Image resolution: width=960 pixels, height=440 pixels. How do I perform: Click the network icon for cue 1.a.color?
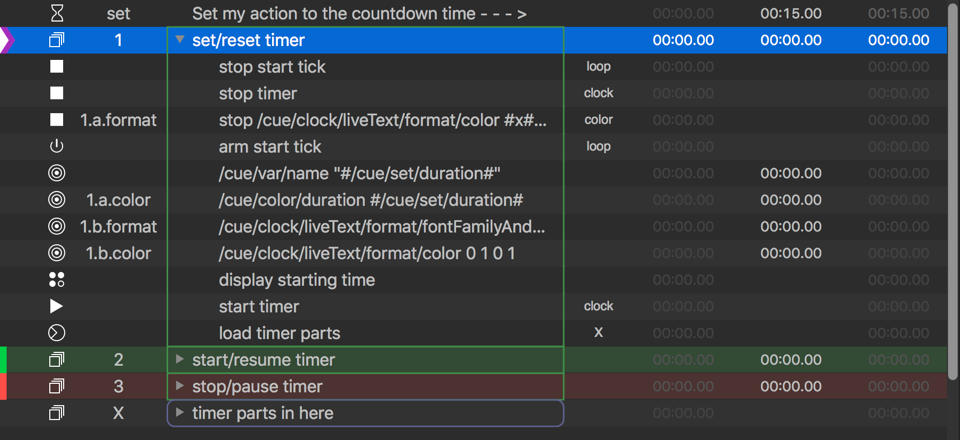point(57,200)
